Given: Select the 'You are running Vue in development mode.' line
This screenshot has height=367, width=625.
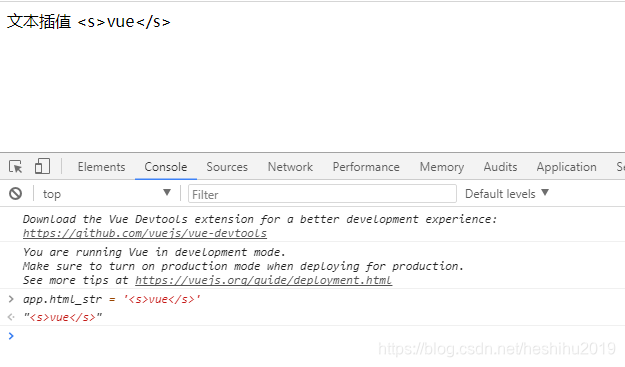Looking at the screenshot, I should click(x=154, y=252).
